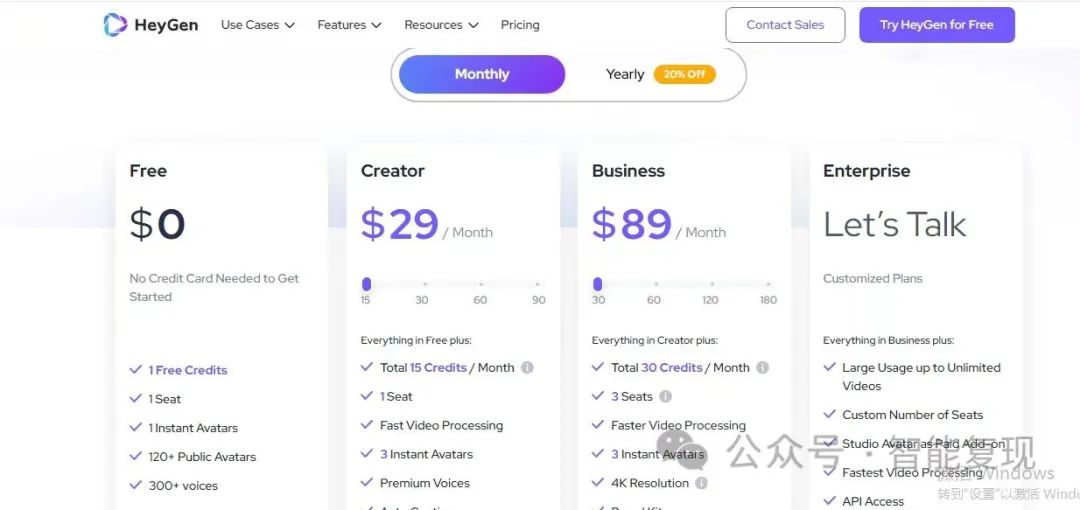Open the Resources dropdown

[442, 25]
